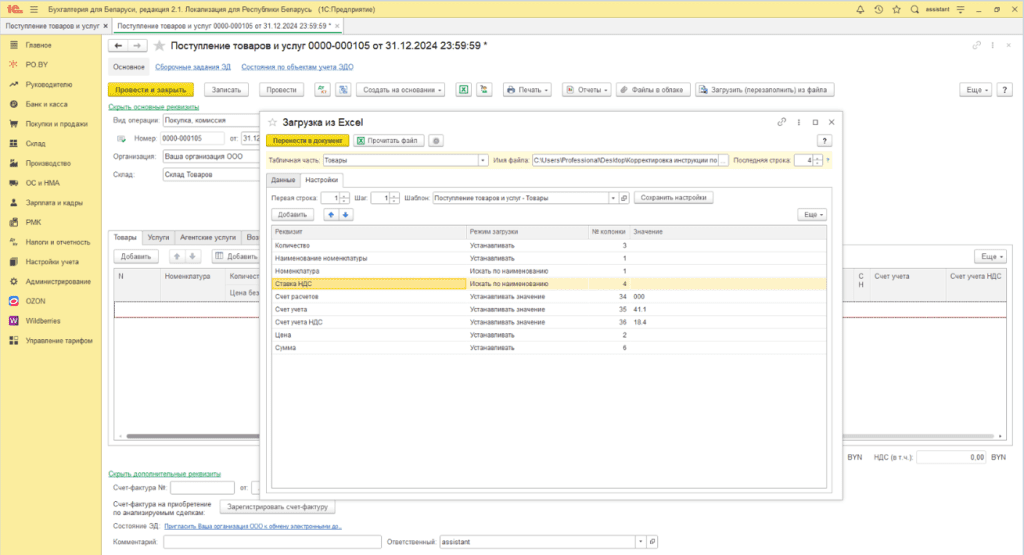This screenshot has width=1024, height=555.
Task: Click the help question mark button in dialog
Action: click(825, 141)
